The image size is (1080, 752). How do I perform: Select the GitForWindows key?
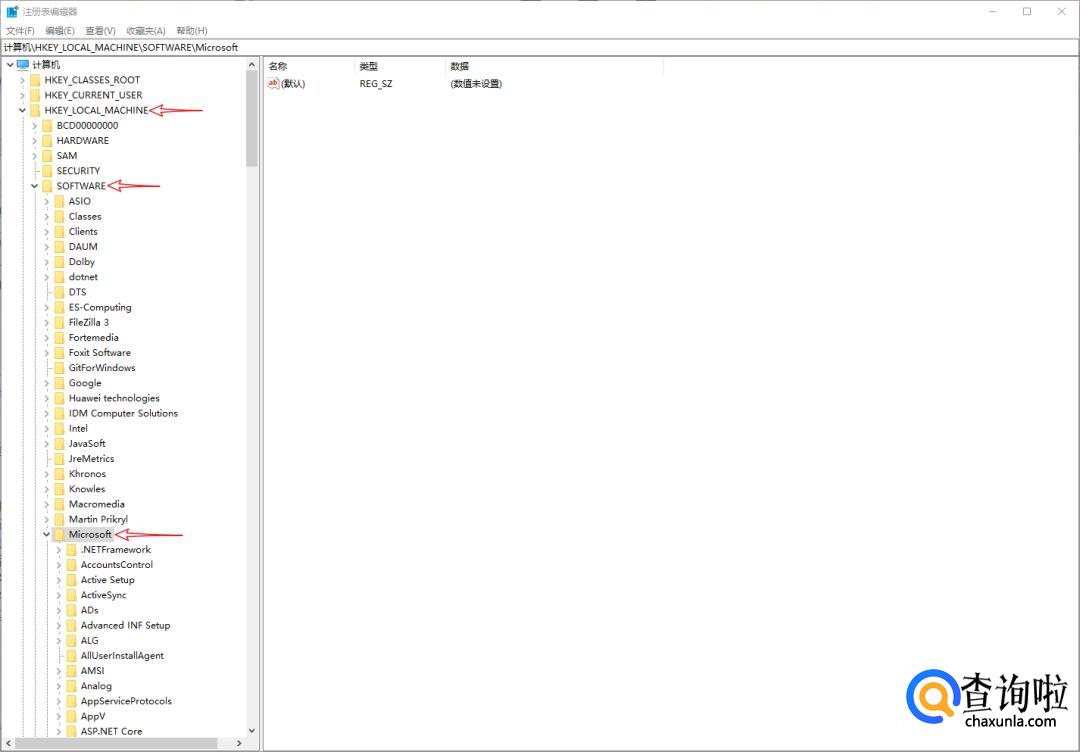pyautogui.click(x=102, y=368)
